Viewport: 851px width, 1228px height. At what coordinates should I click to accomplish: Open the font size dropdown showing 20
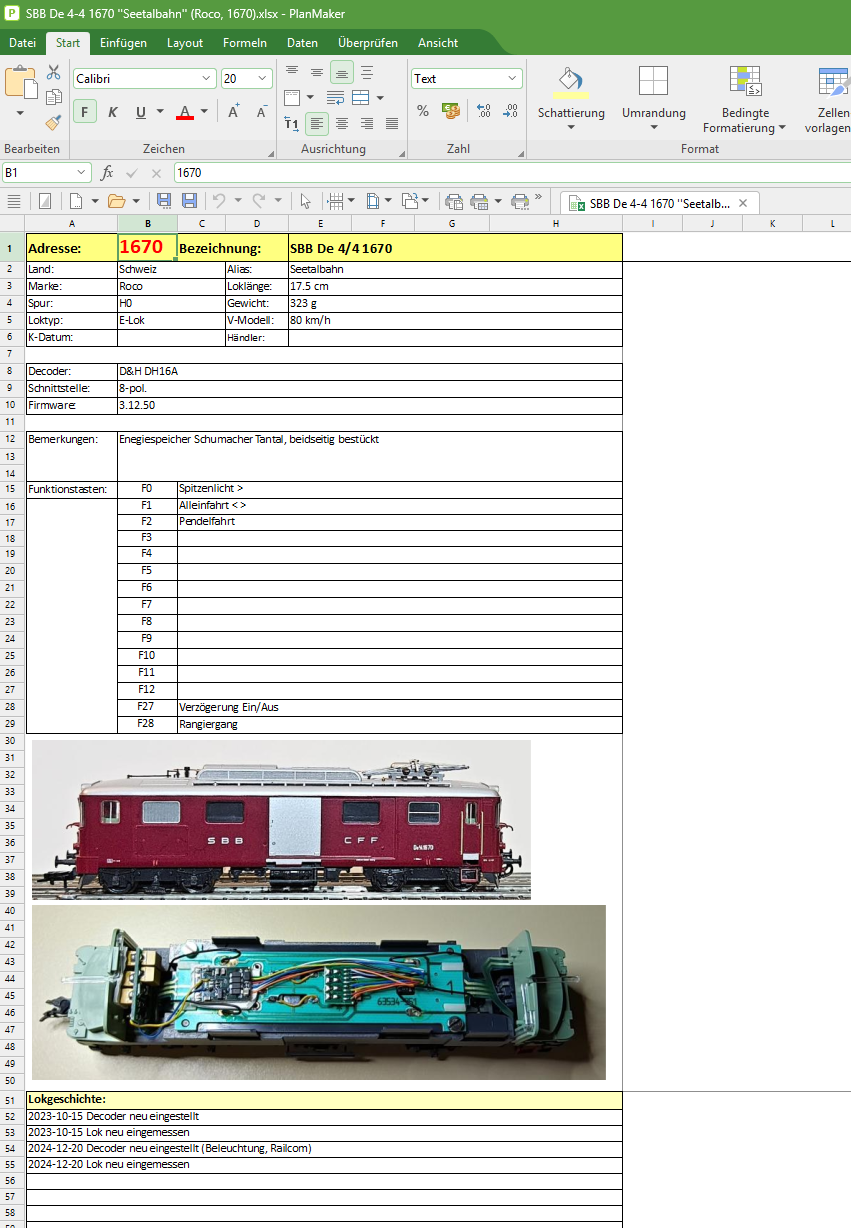coord(263,79)
